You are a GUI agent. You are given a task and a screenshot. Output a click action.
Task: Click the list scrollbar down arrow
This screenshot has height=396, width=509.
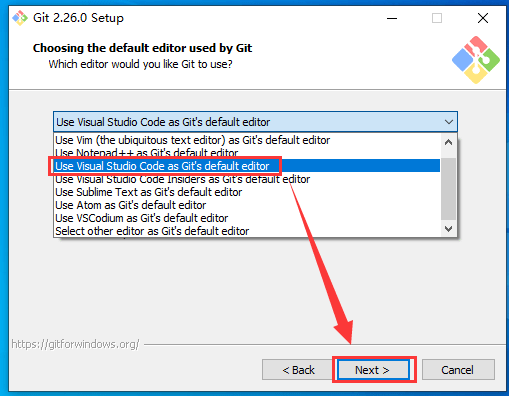coord(448,229)
